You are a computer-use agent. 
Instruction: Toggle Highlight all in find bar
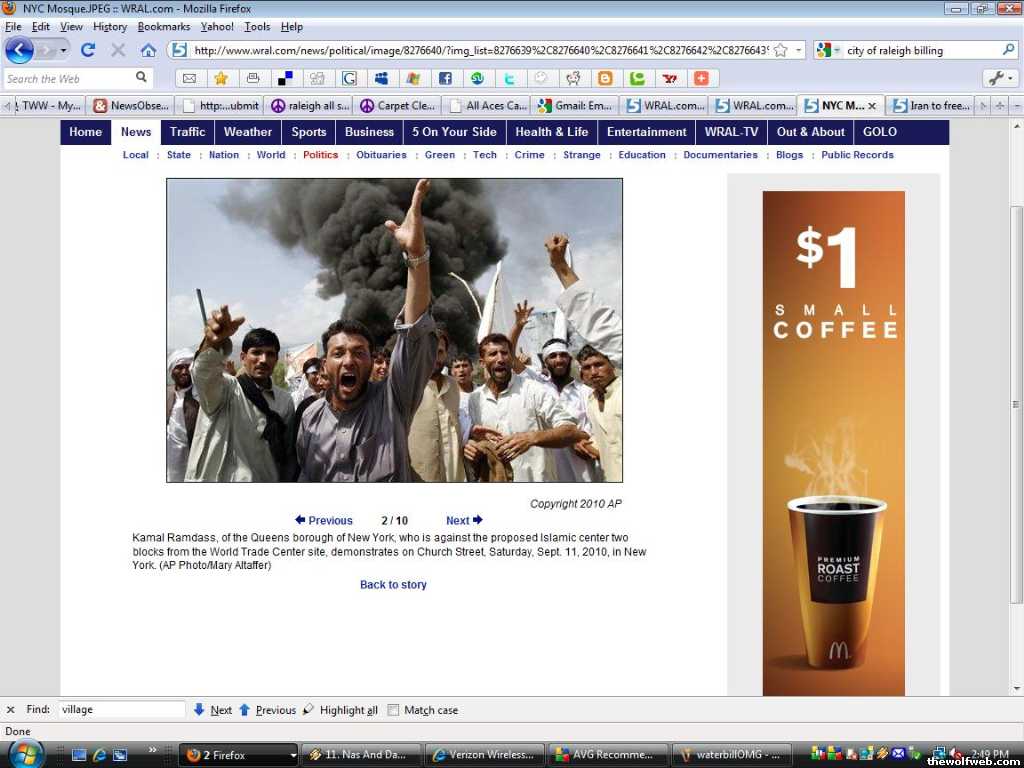(x=341, y=710)
